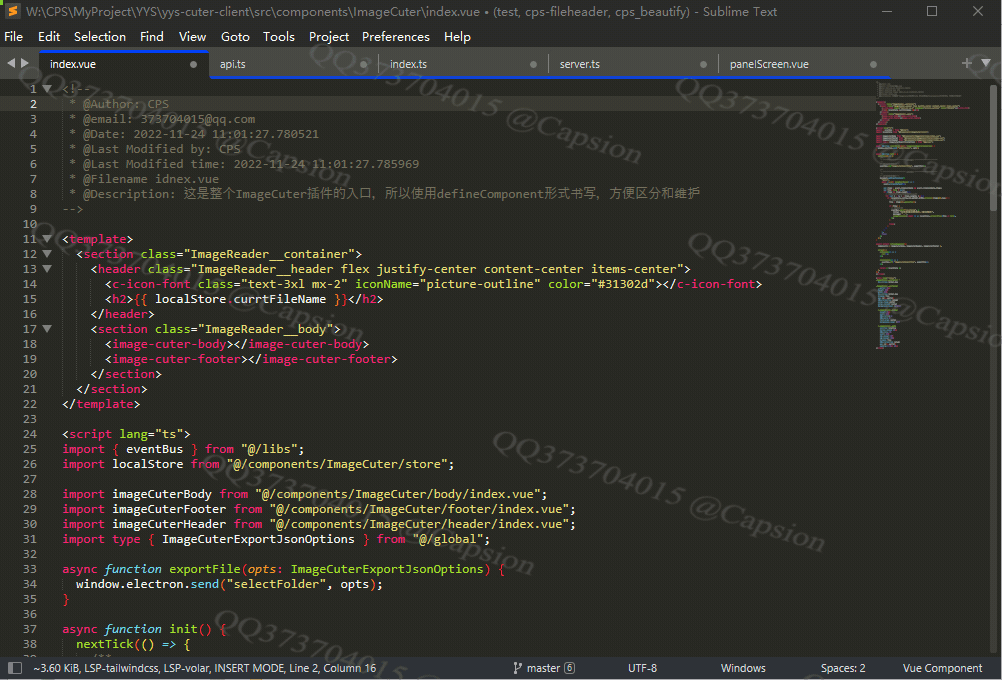The image size is (1002, 680).
Task: Click the git changes count badge 6
Action: [x=569, y=668]
